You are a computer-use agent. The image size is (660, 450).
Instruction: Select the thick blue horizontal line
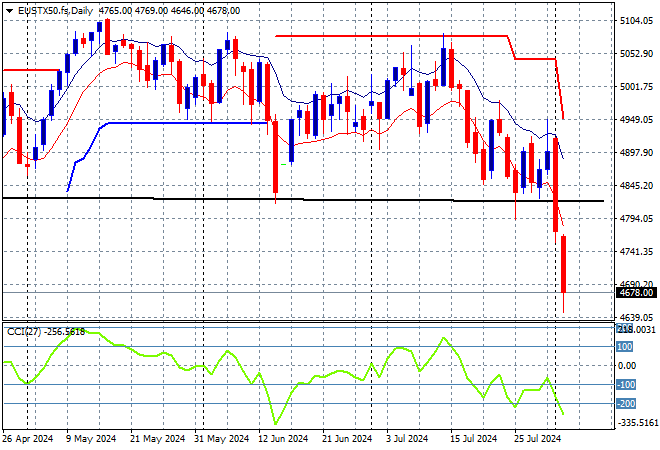point(180,123)
